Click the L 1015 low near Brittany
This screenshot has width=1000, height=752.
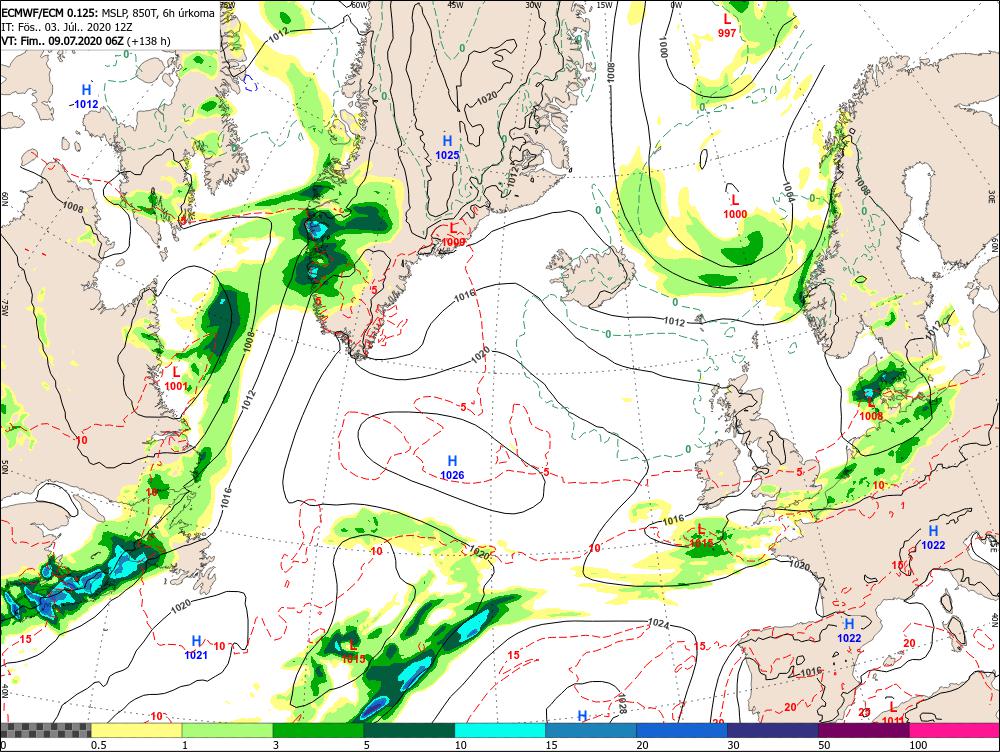point(702,536)
